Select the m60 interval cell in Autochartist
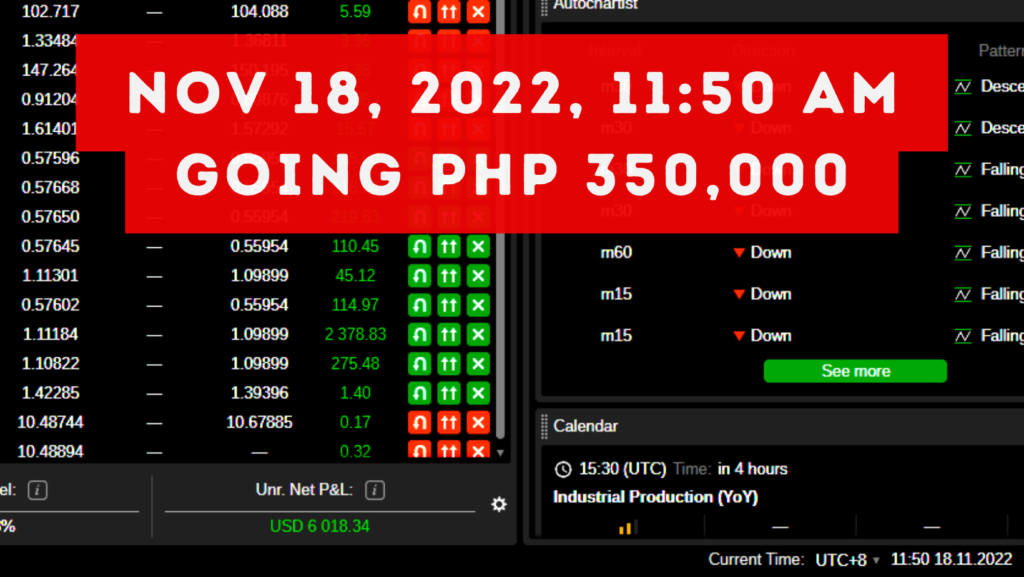This screenshot has height=577, width=1024. 616,253
